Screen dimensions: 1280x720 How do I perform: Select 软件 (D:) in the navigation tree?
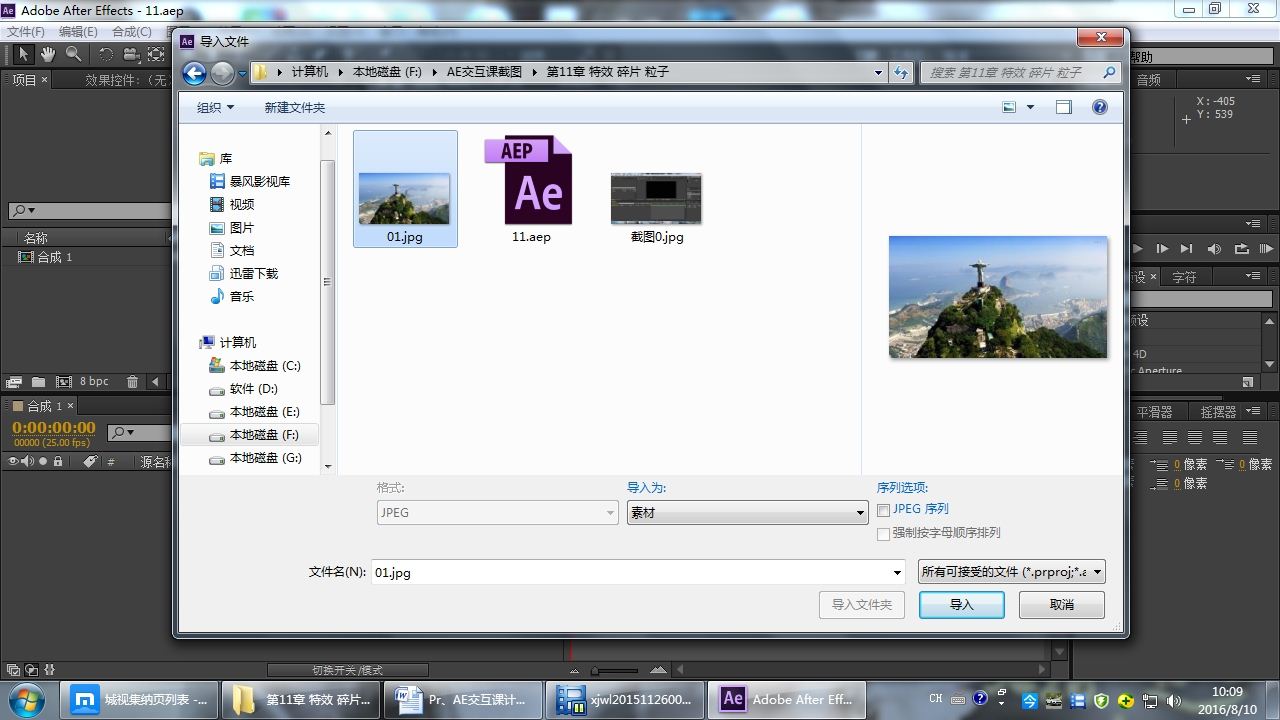[x=254, y=389]
